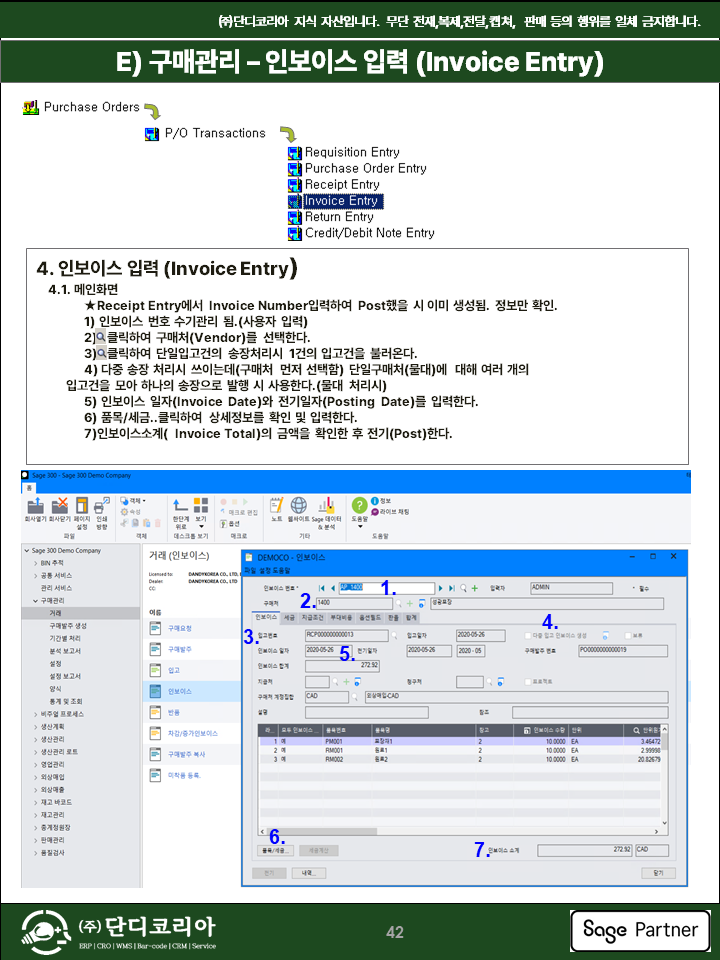Click finder magnifier beside 구매처 vendor field
The height and width of the screenshot is (960, 720).
(399, 604)
